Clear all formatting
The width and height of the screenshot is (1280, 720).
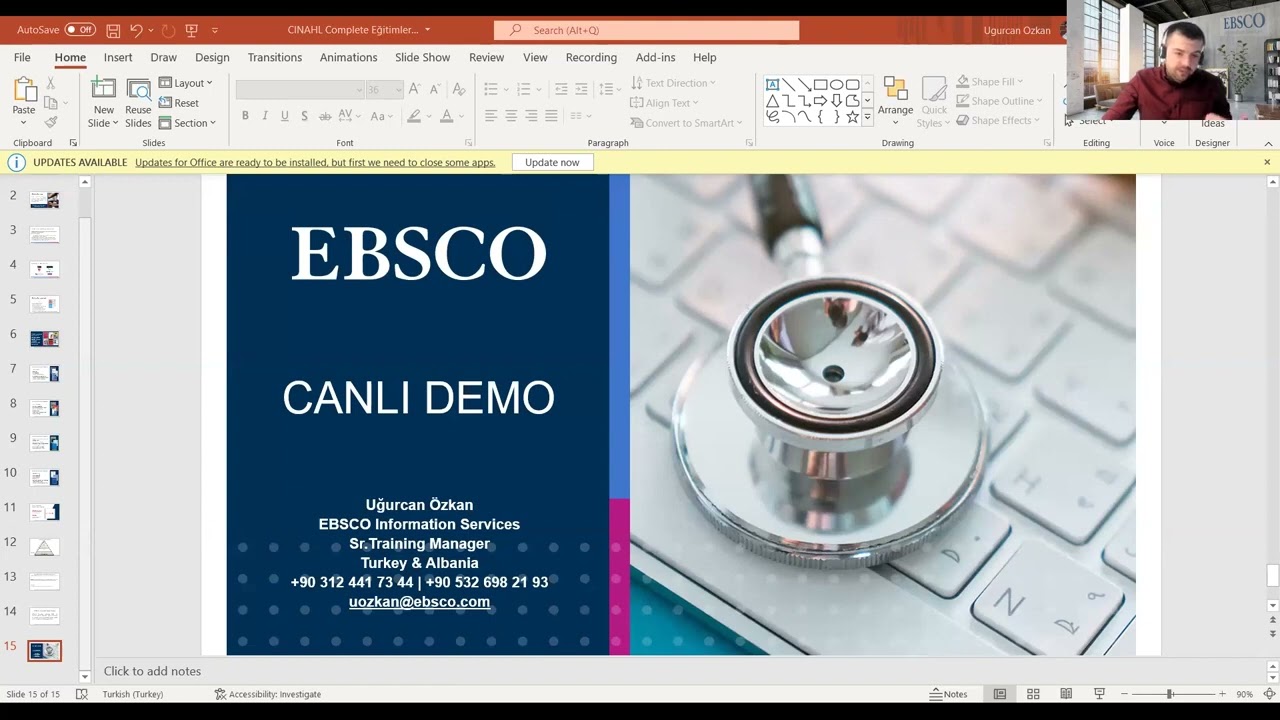pyautogui.click(x=459, y=89)
